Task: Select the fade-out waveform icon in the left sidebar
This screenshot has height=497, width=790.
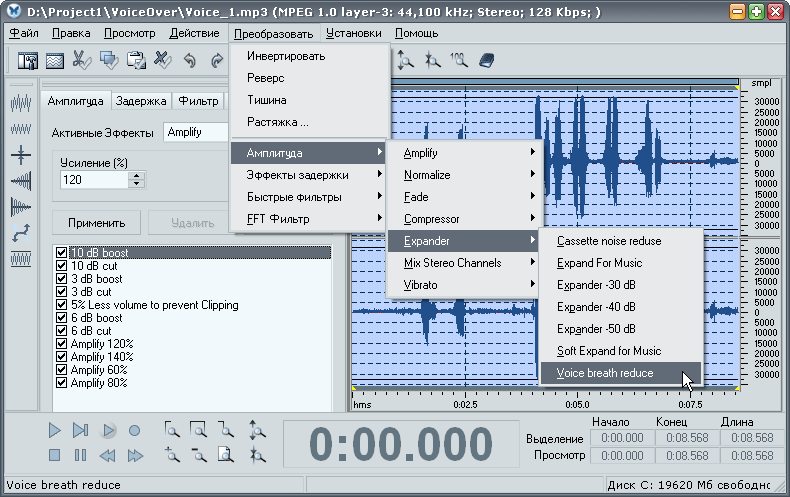Action: pyautogui.click(x=21, y=207)
